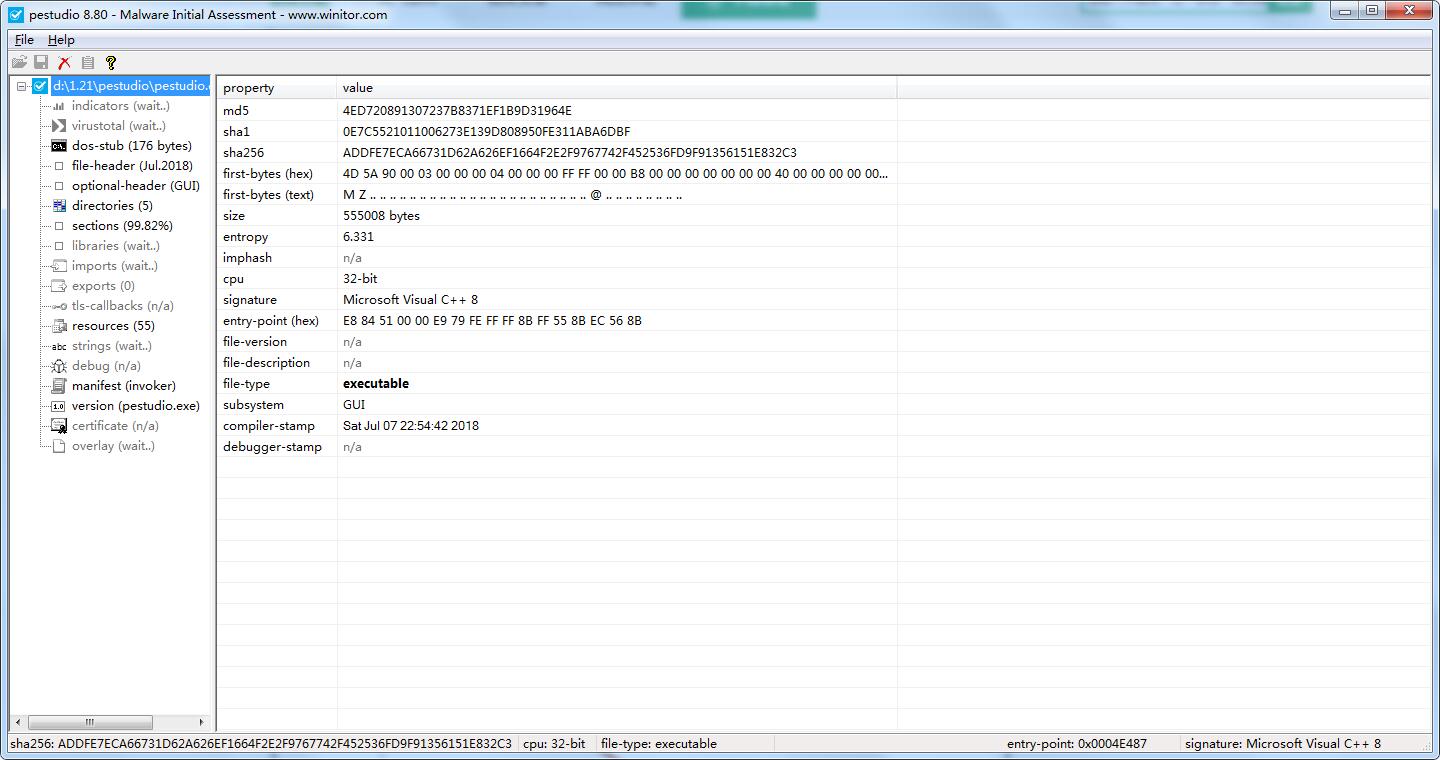The height and width of the screenshot is (760, 1440).
Task: Click the version '1.0' icon
Action: (x=59, y=406)
